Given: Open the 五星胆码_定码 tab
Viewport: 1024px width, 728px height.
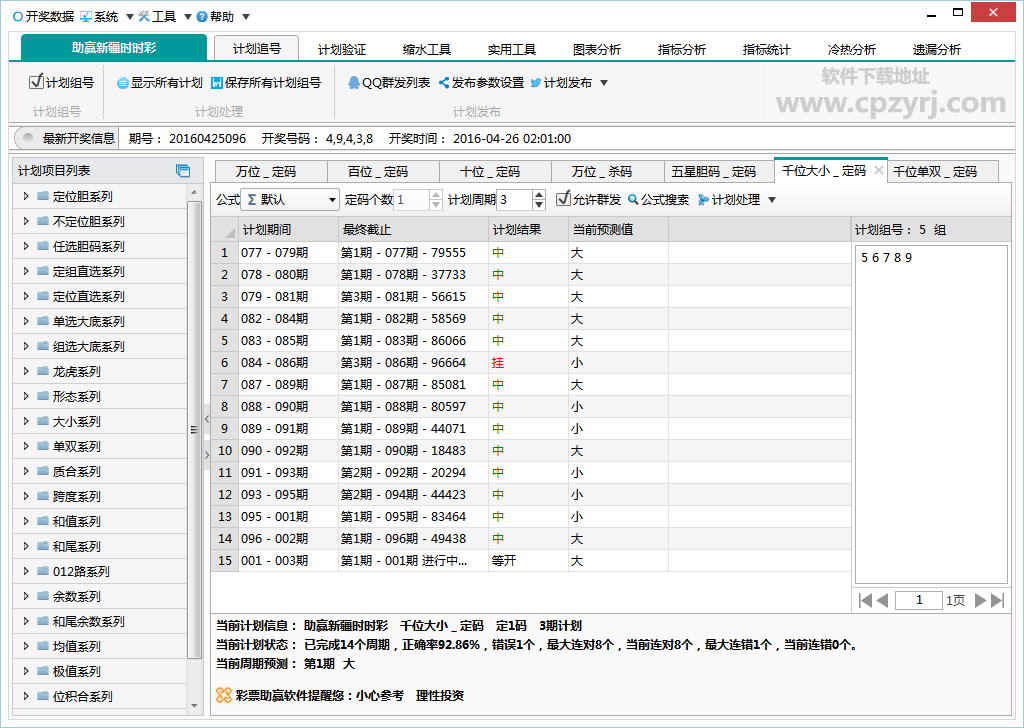Looking at the screenshot, I should point(719,171).
